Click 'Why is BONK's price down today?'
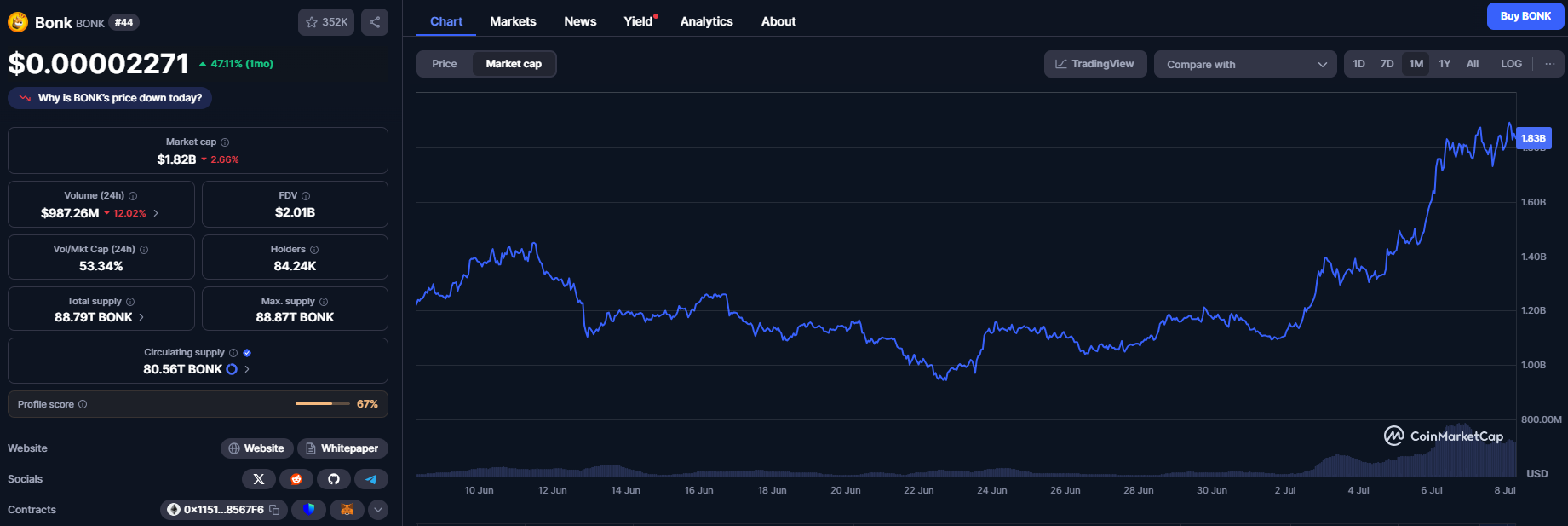The image size is (1568, 526). [110, 98]
